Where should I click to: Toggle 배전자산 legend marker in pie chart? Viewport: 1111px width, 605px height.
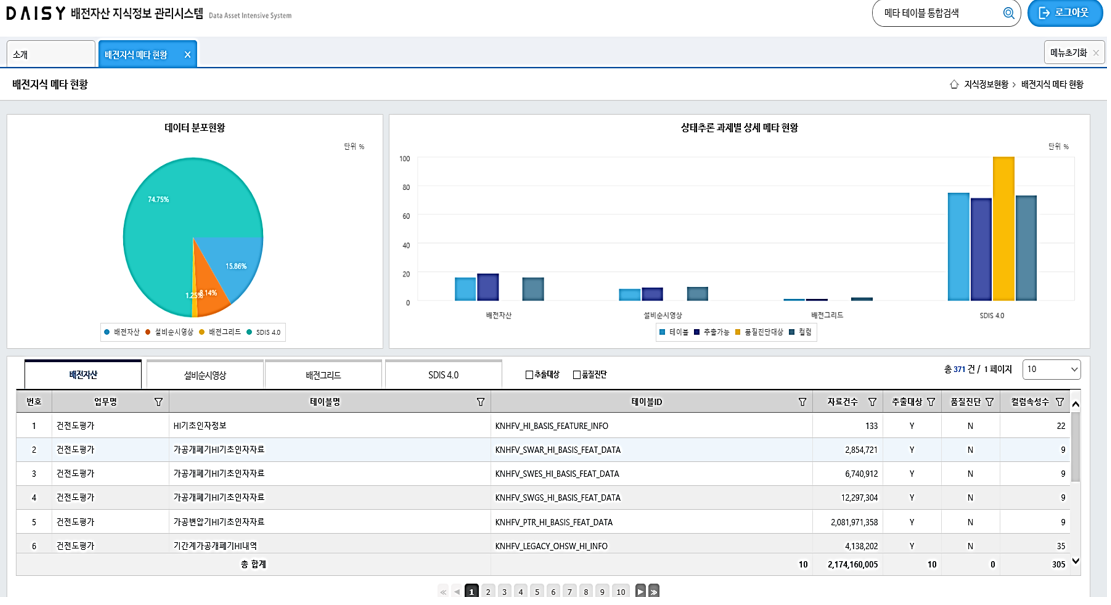pyautogui.click(x=107, y=332)
